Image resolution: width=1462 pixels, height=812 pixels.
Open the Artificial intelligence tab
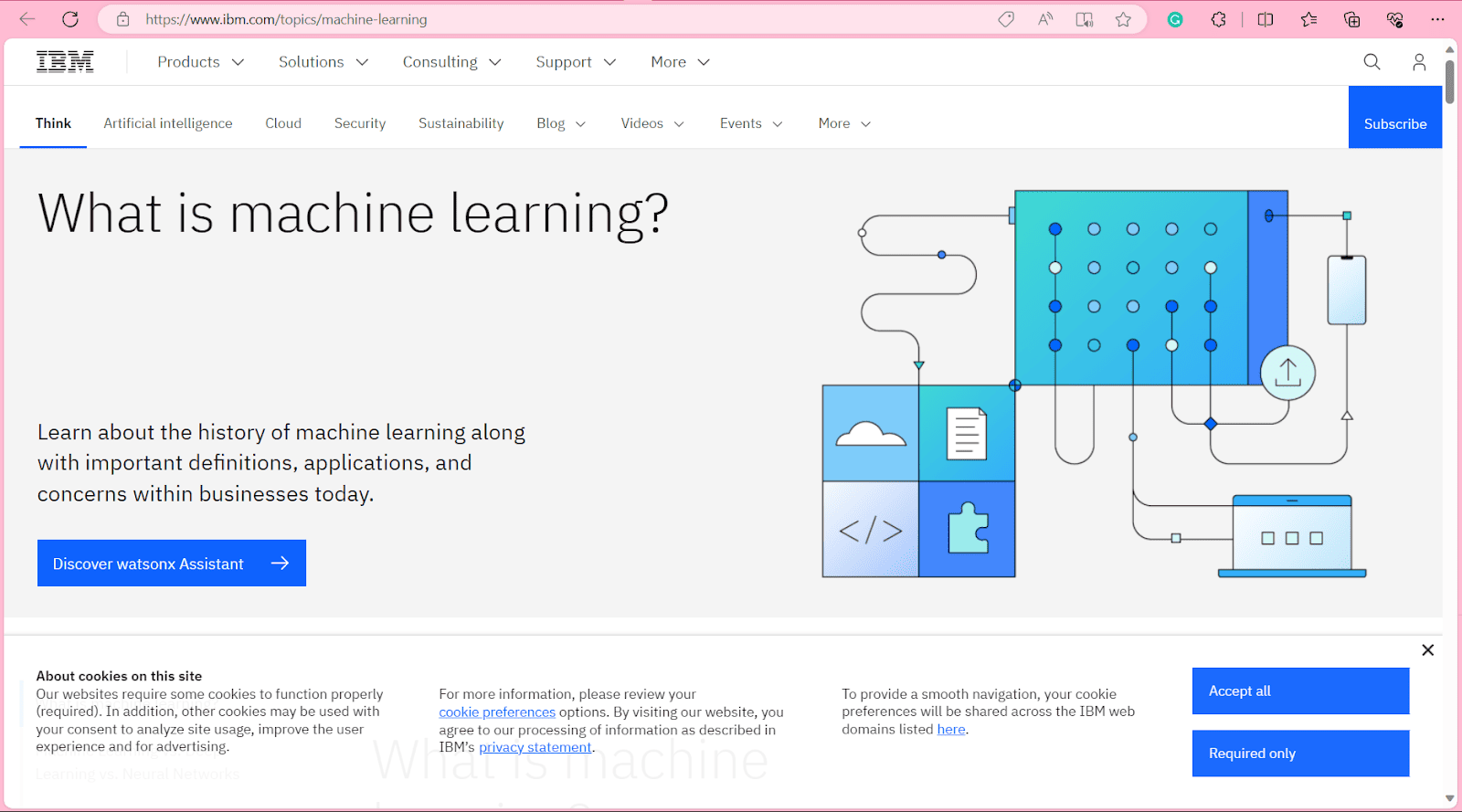[x=168, y=123]
